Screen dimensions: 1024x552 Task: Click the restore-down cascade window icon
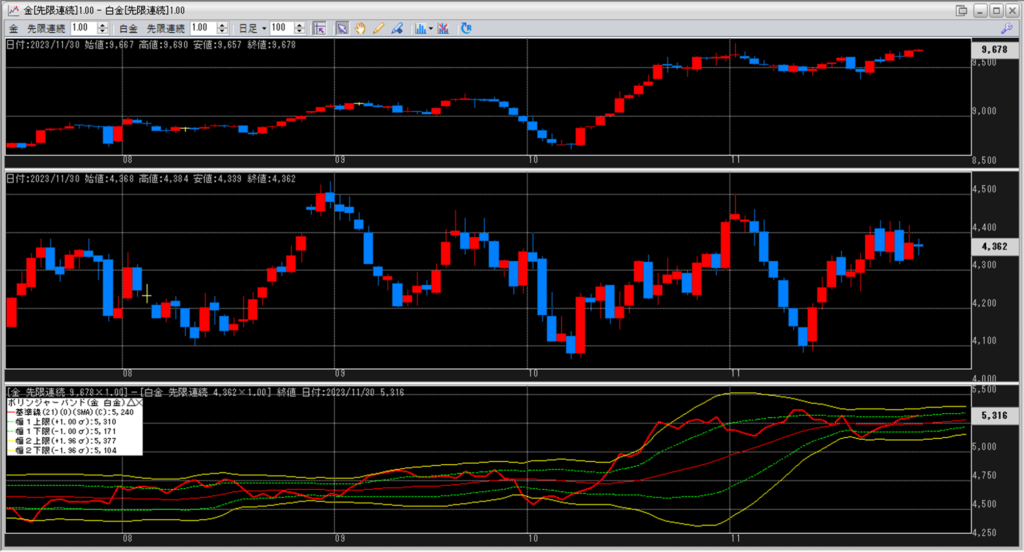click(962, 10)
